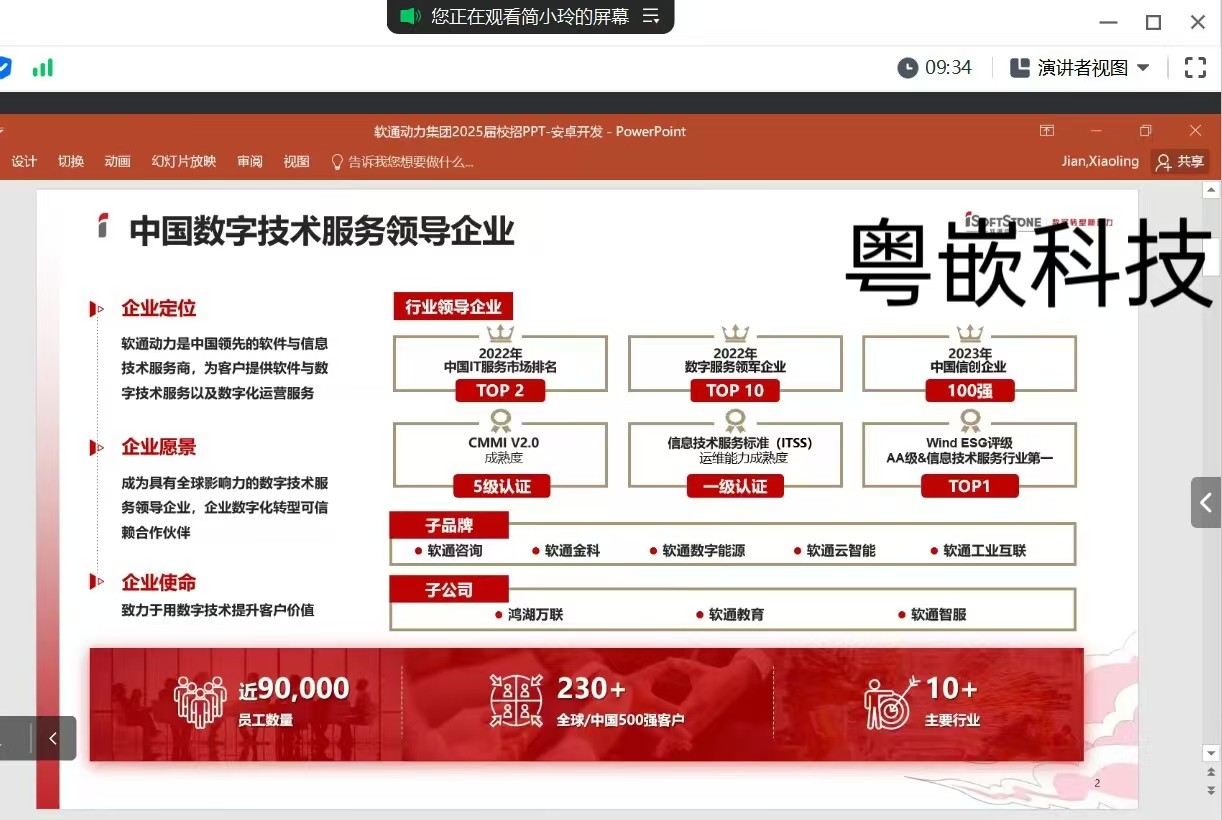Click the 演讲者视图 layout icon
This screenshot has height=820, width=1222.
point(1020,68)
